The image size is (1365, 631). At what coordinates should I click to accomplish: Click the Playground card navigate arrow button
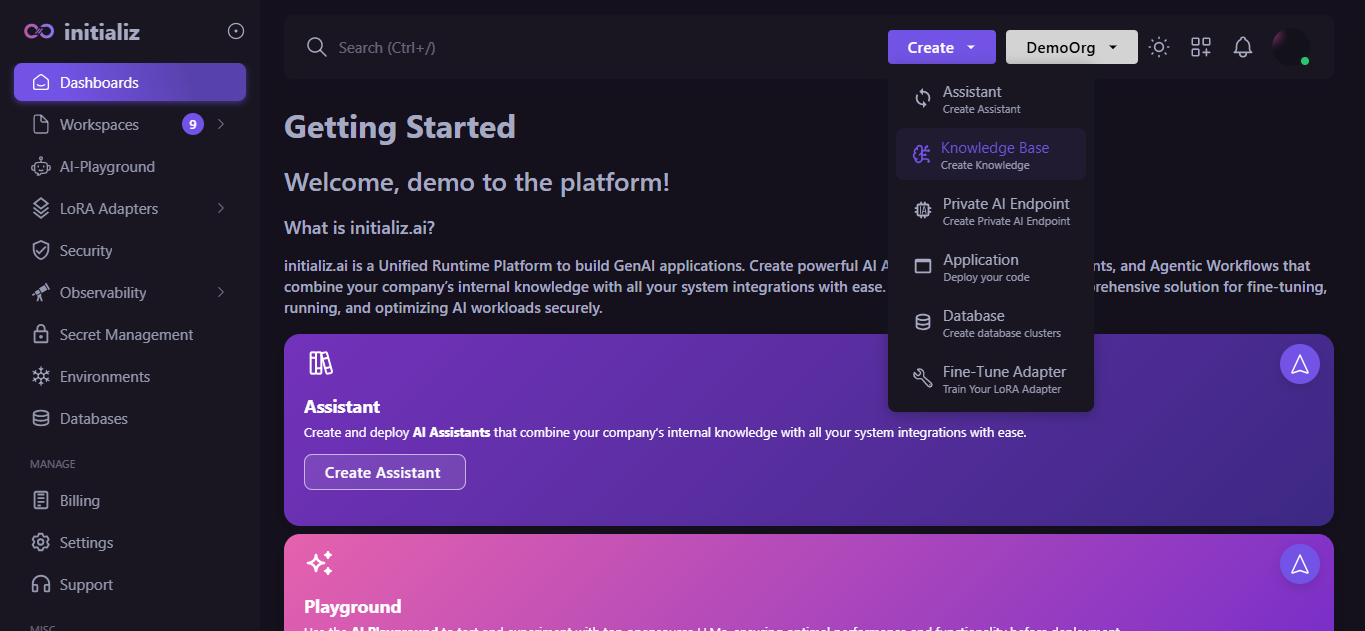1300,564
